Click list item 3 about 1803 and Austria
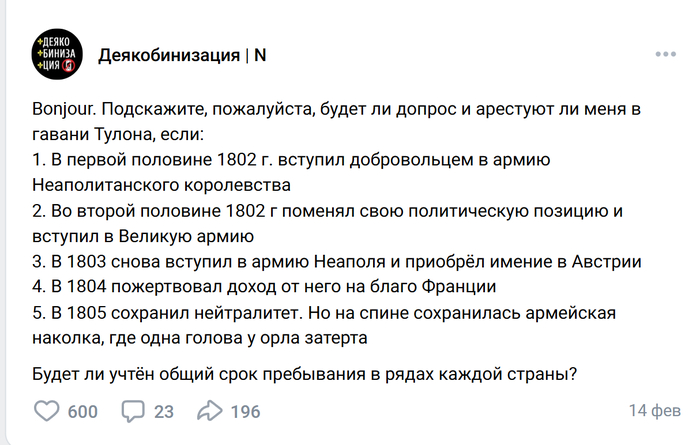Viewport: 700px width, 445px height. (x=337, y=262)
